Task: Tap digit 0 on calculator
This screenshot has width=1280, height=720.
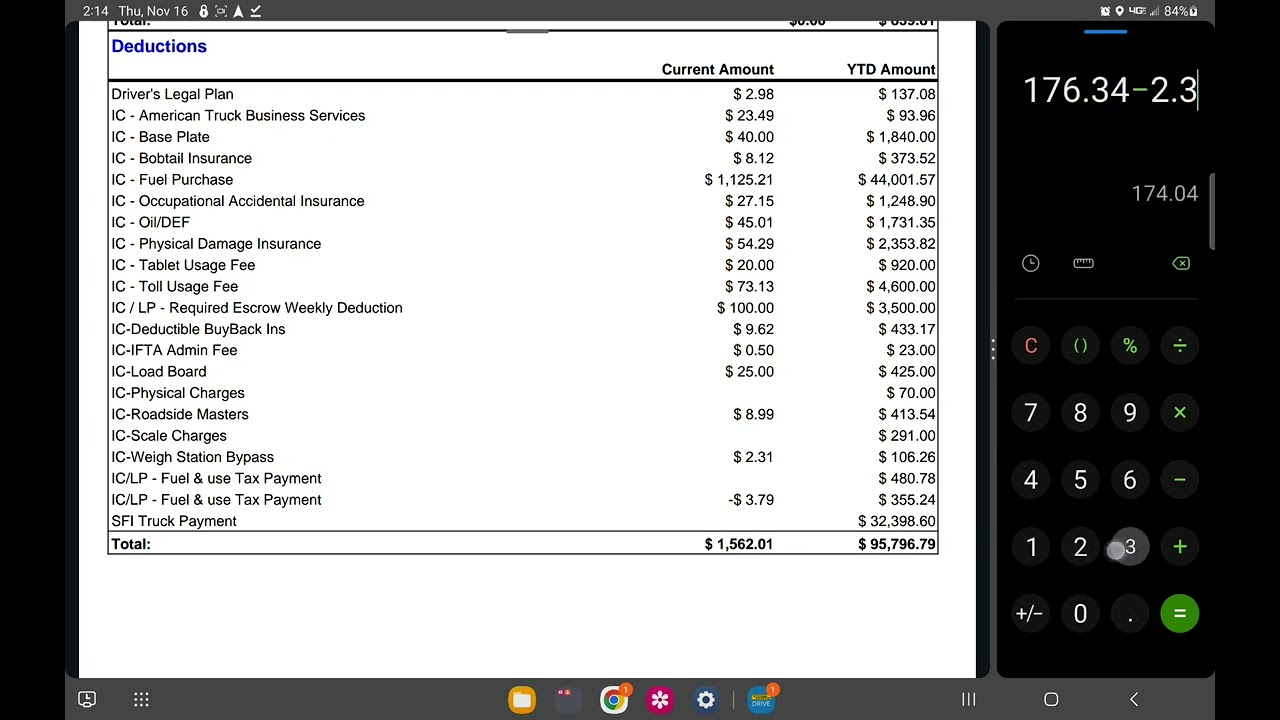Action: 1080,614
